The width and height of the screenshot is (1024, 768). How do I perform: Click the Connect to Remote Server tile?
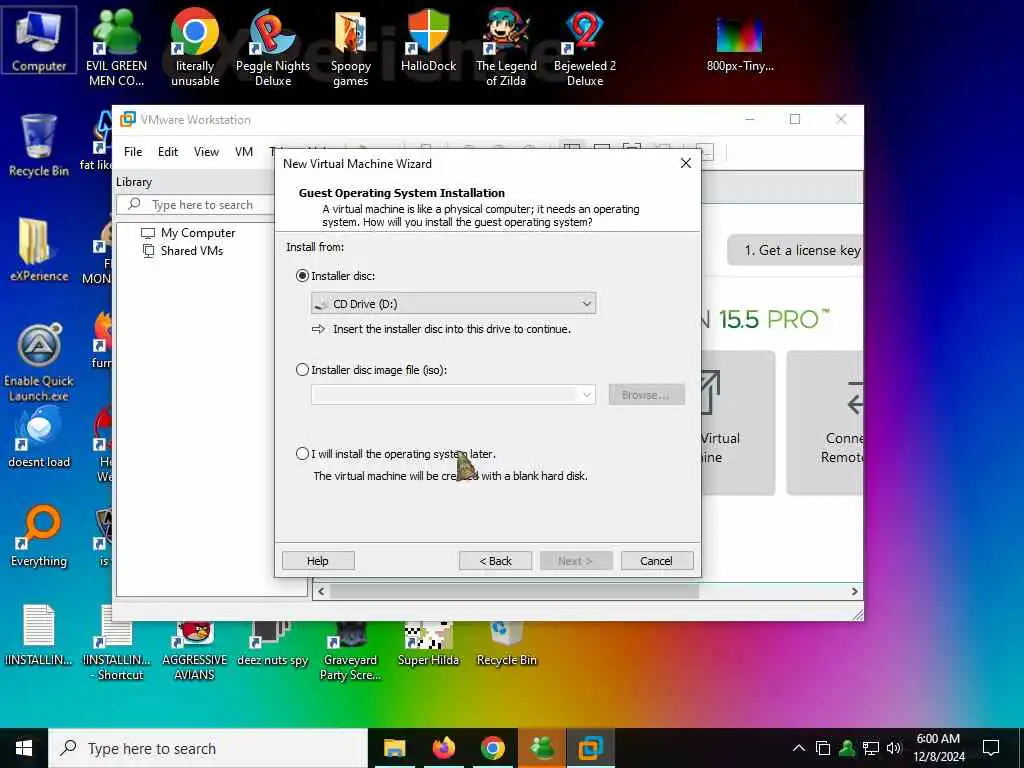[825, 422]
